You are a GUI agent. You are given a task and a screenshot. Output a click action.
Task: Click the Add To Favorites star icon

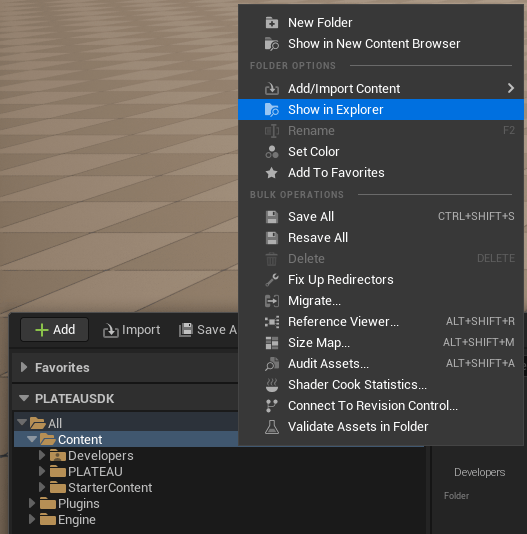coord(272,173)
